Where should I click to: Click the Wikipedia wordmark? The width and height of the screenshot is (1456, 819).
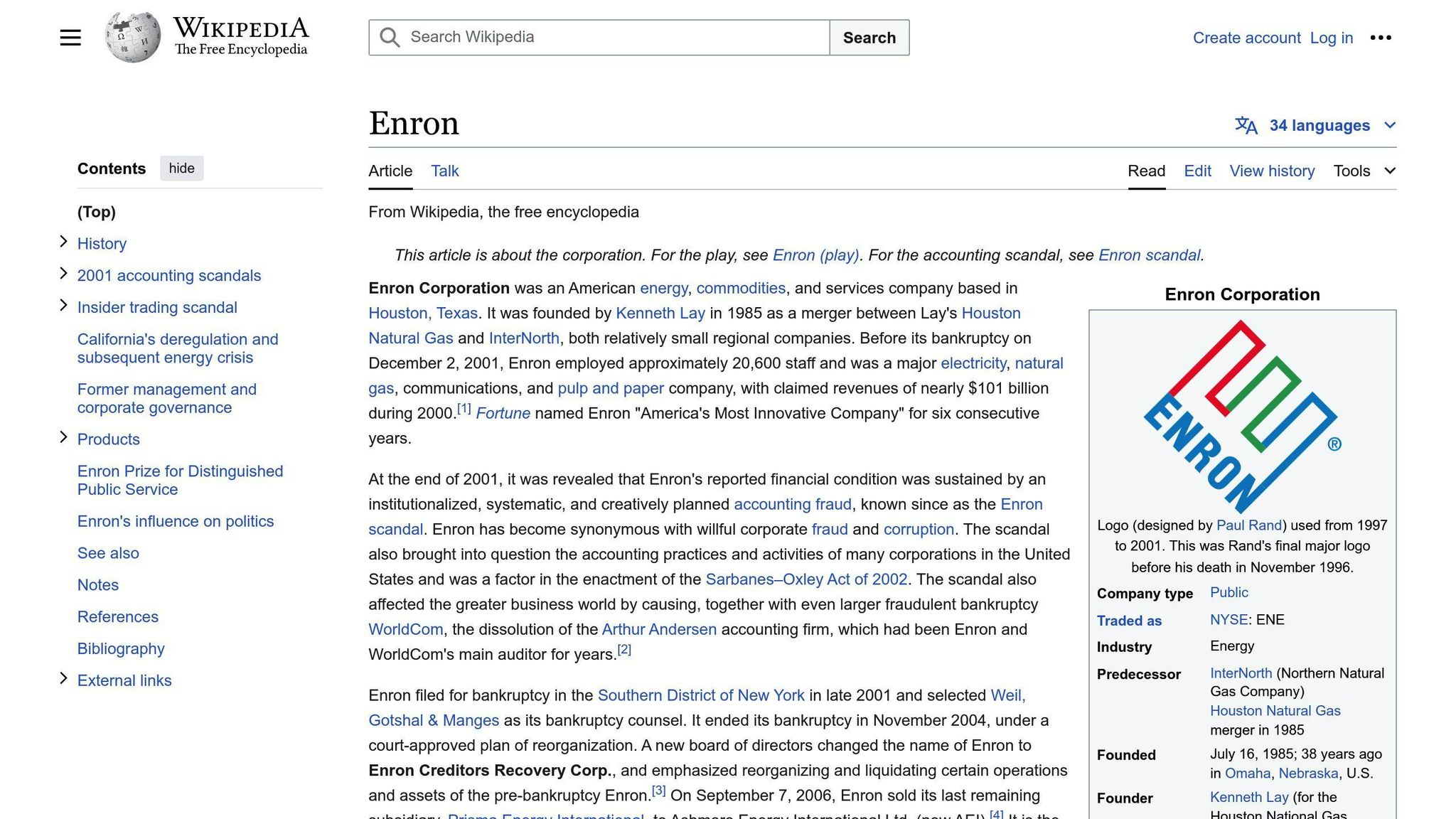pos(241,28)
